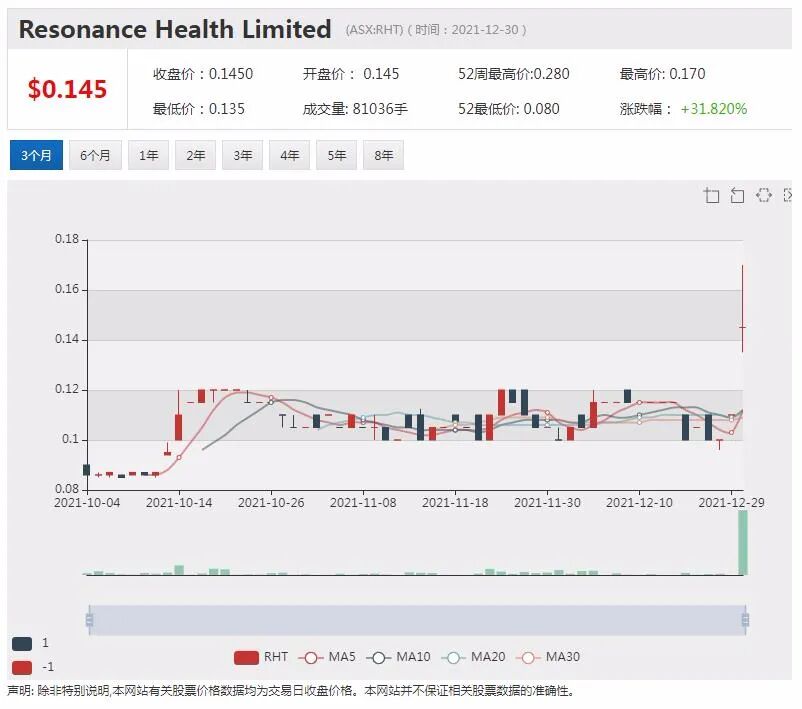The width and height of the screenshot is (802, 709).
Task: Click the 声明 disclaimer text at bottom
Action: 291,691
